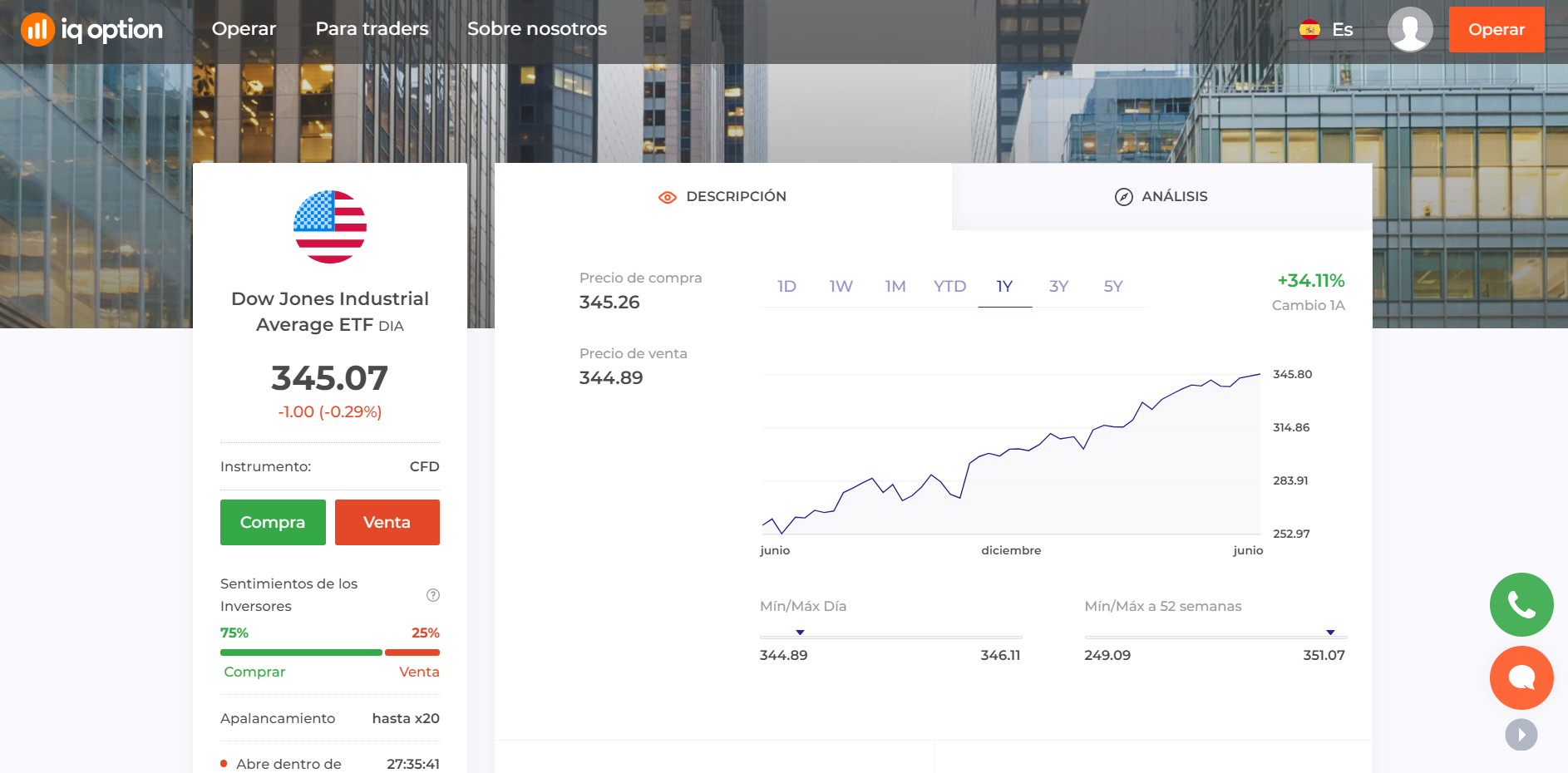Click the Comprar sentiment label
Screen dimensions: 1568x773
pos(254,672)
